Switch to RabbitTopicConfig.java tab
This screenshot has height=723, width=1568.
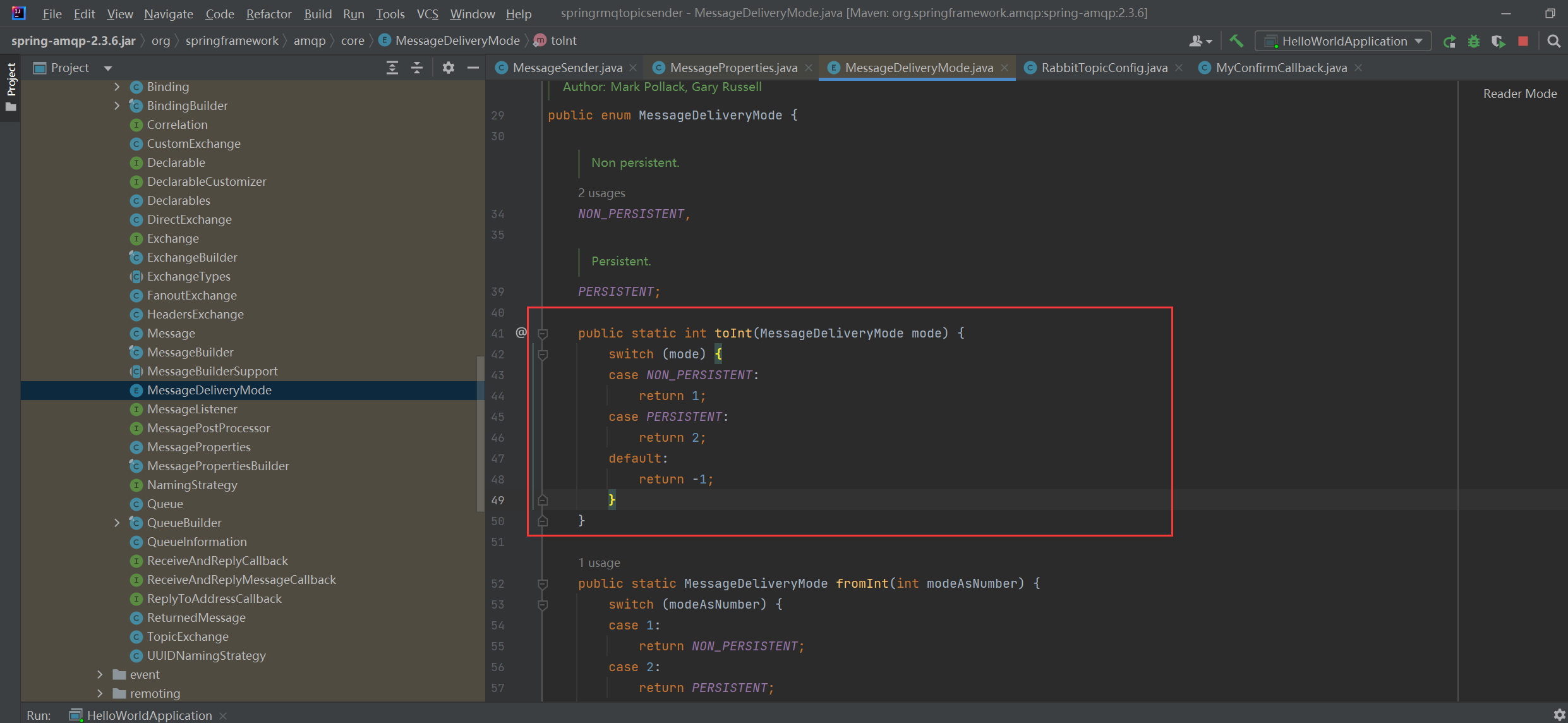coord(1104,68)
